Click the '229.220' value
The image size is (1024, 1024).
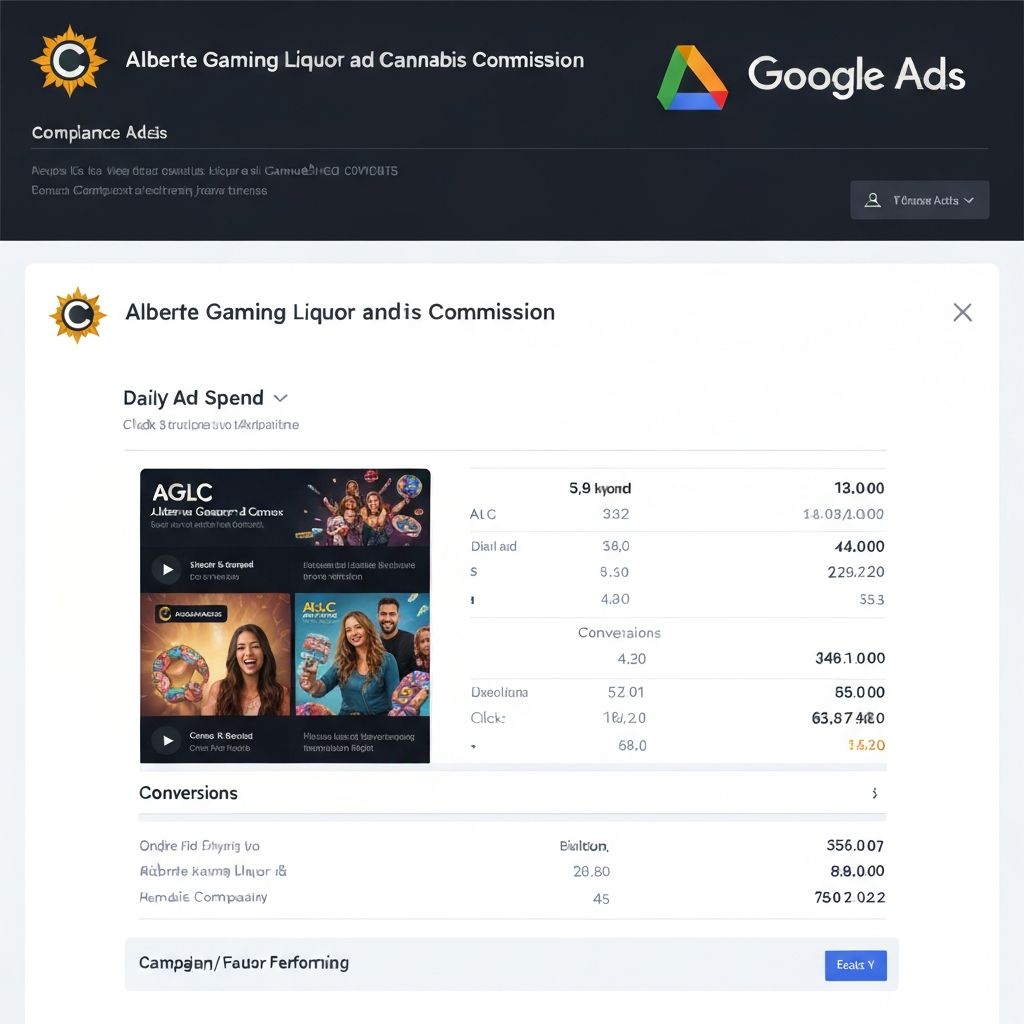coord(856,572)
